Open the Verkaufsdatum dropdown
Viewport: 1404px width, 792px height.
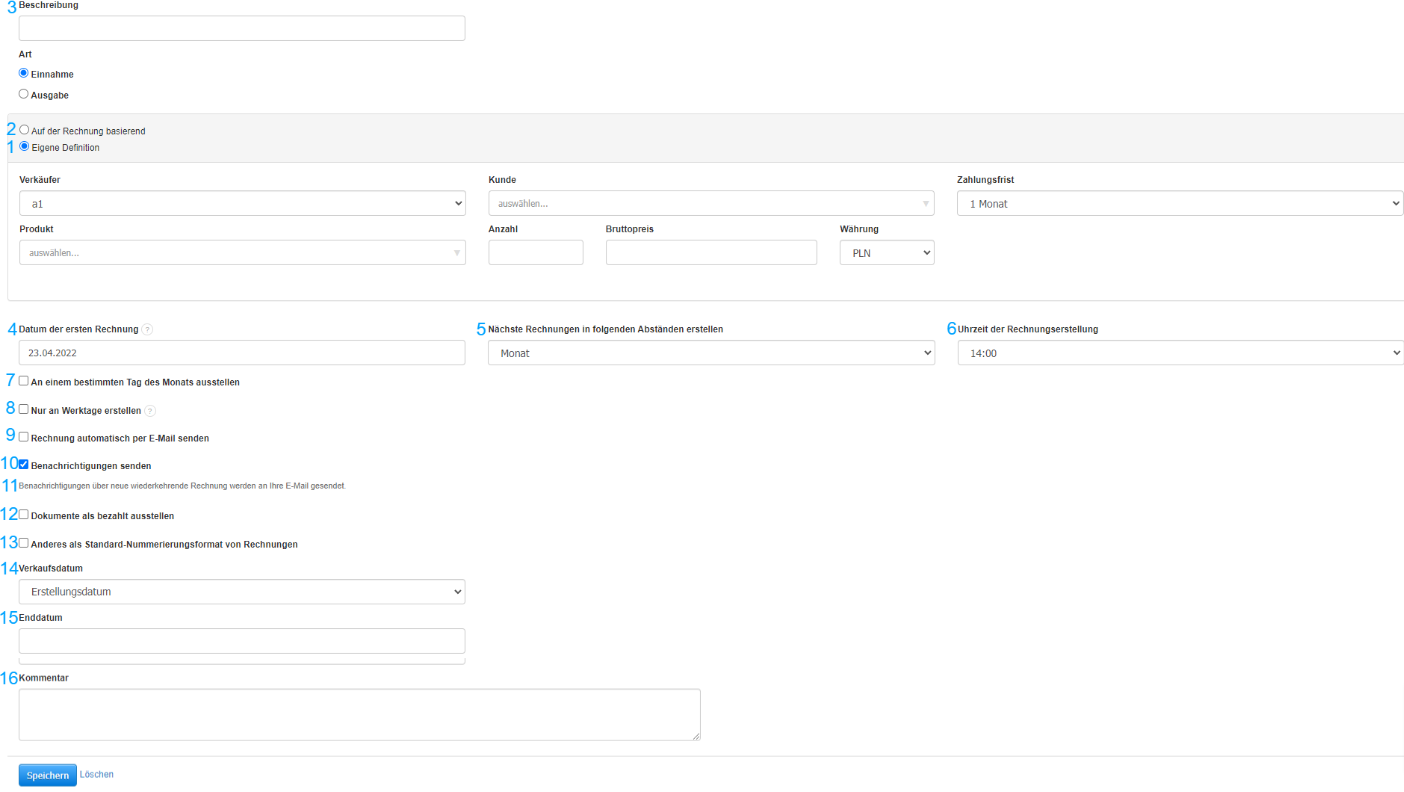click(242, 592)
